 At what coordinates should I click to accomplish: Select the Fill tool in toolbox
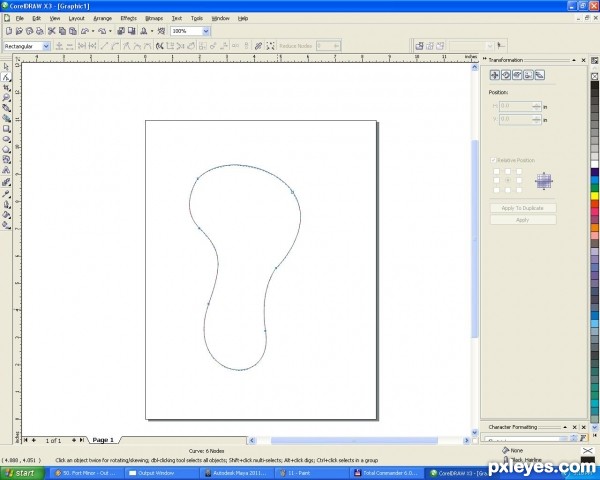(6, 214)
